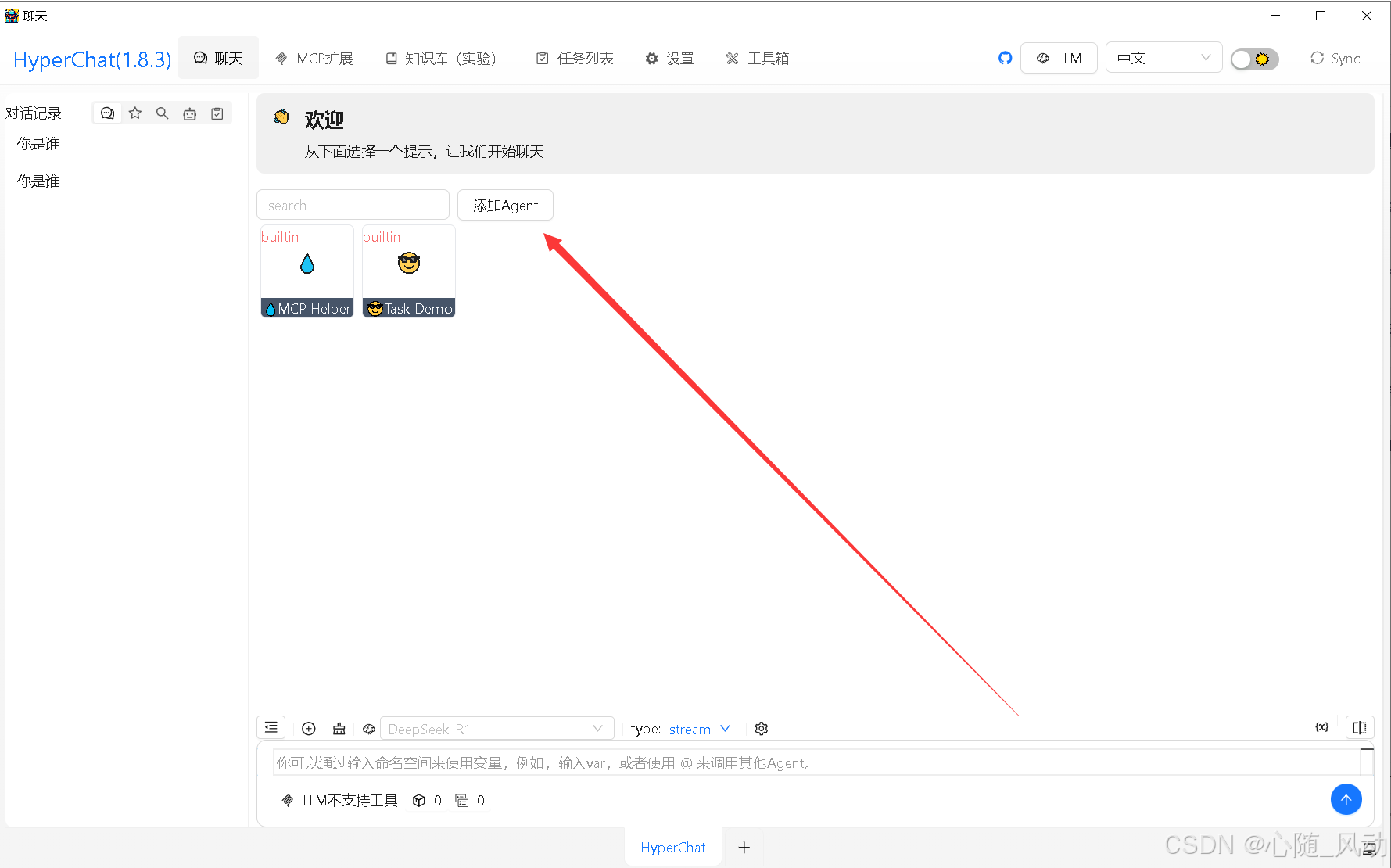The height and width of the screenshot is (868, 1391).
Task: Show starred conversations with star icon
Action: pyautogui.click(x=135, y=113)
